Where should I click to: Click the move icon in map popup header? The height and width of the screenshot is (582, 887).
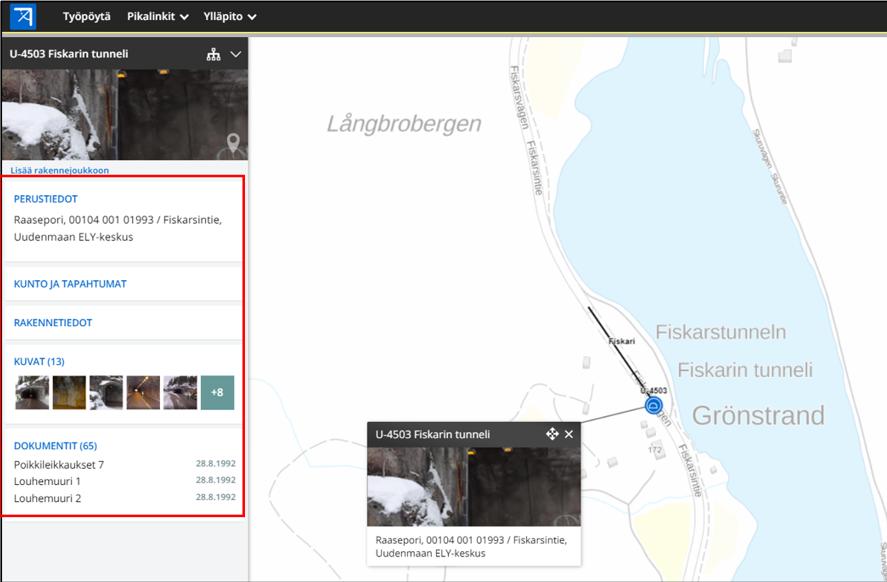click(552, 434)
